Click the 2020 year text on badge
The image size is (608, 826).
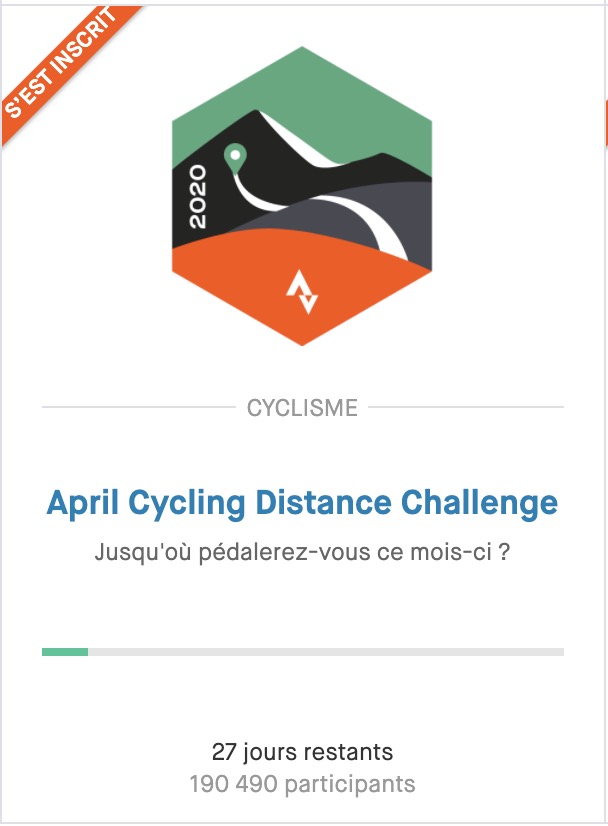click(x=197, y=197)
